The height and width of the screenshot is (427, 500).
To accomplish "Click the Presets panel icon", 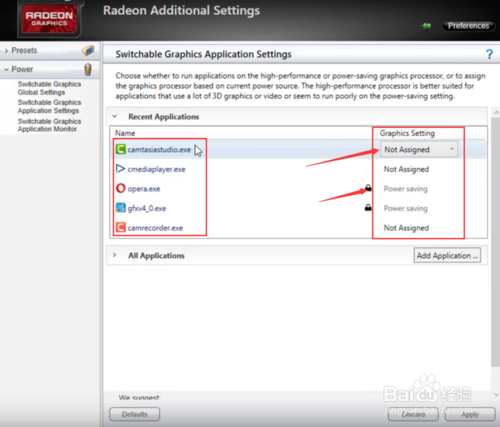I will click(88, 51).
